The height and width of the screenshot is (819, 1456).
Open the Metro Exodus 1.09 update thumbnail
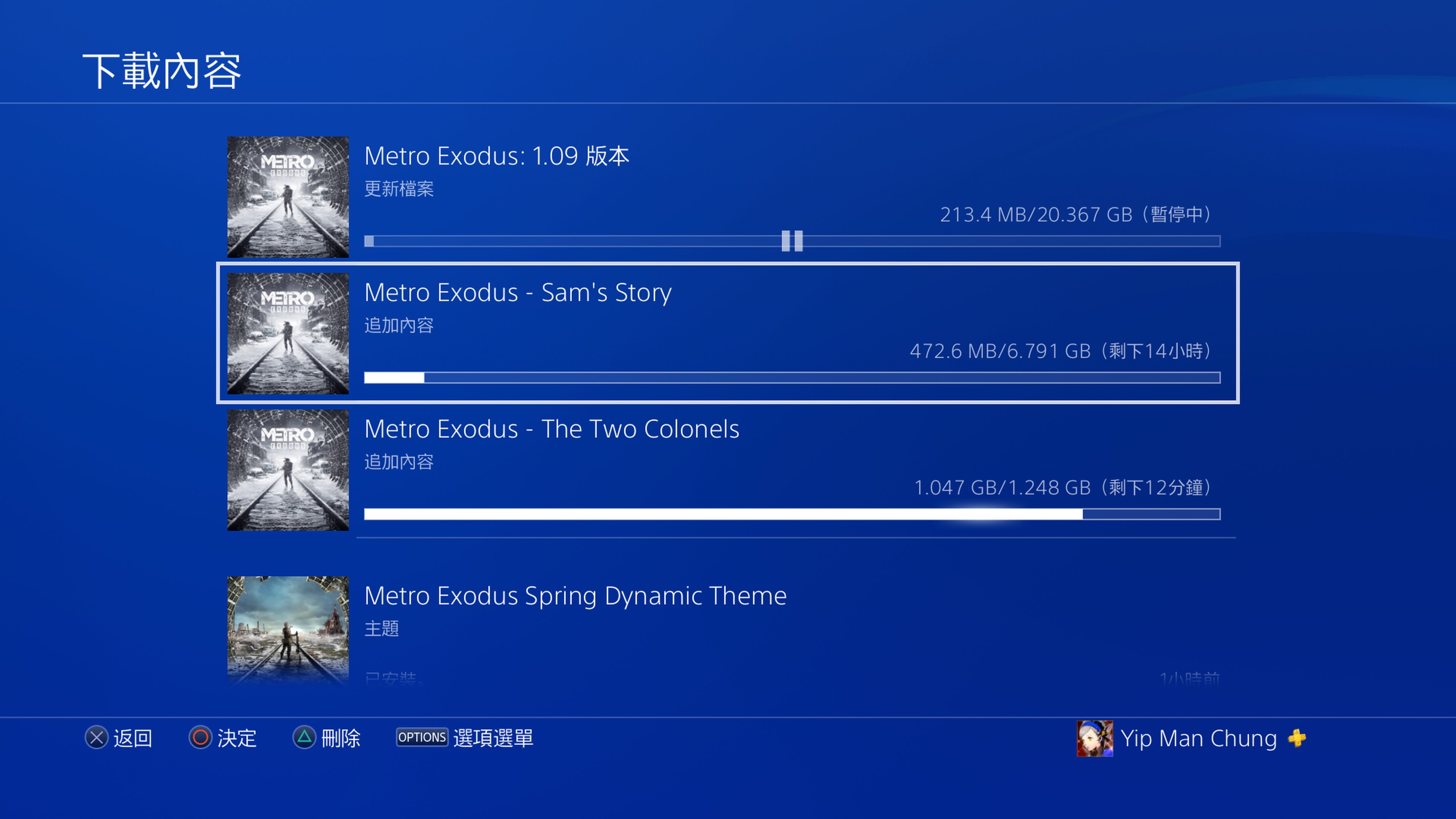coord(288,197)
